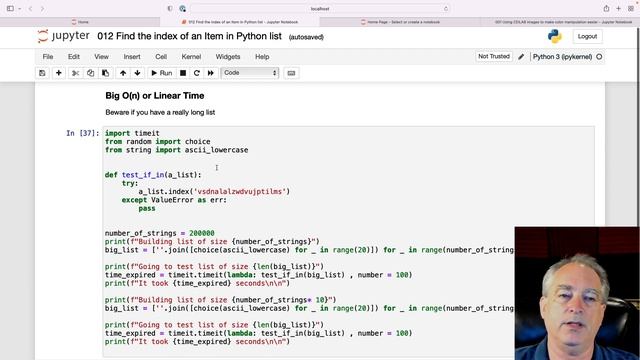Run the selected cell
The height and width of the screenshot is (360, 640).
click(162, 73)
